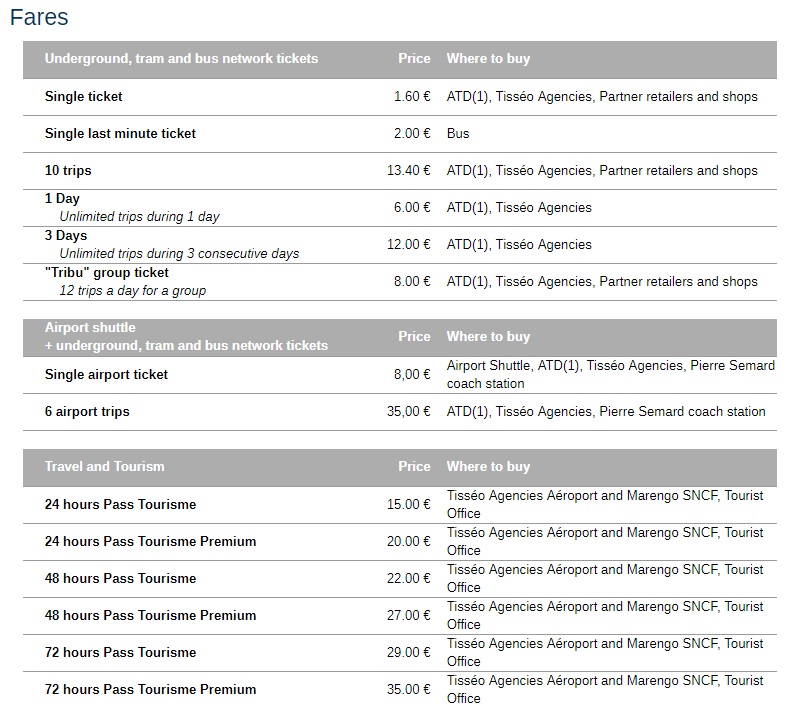Click the Travel and Tourism section header
This screenshot has width=794, height=707.
[105, 467]
